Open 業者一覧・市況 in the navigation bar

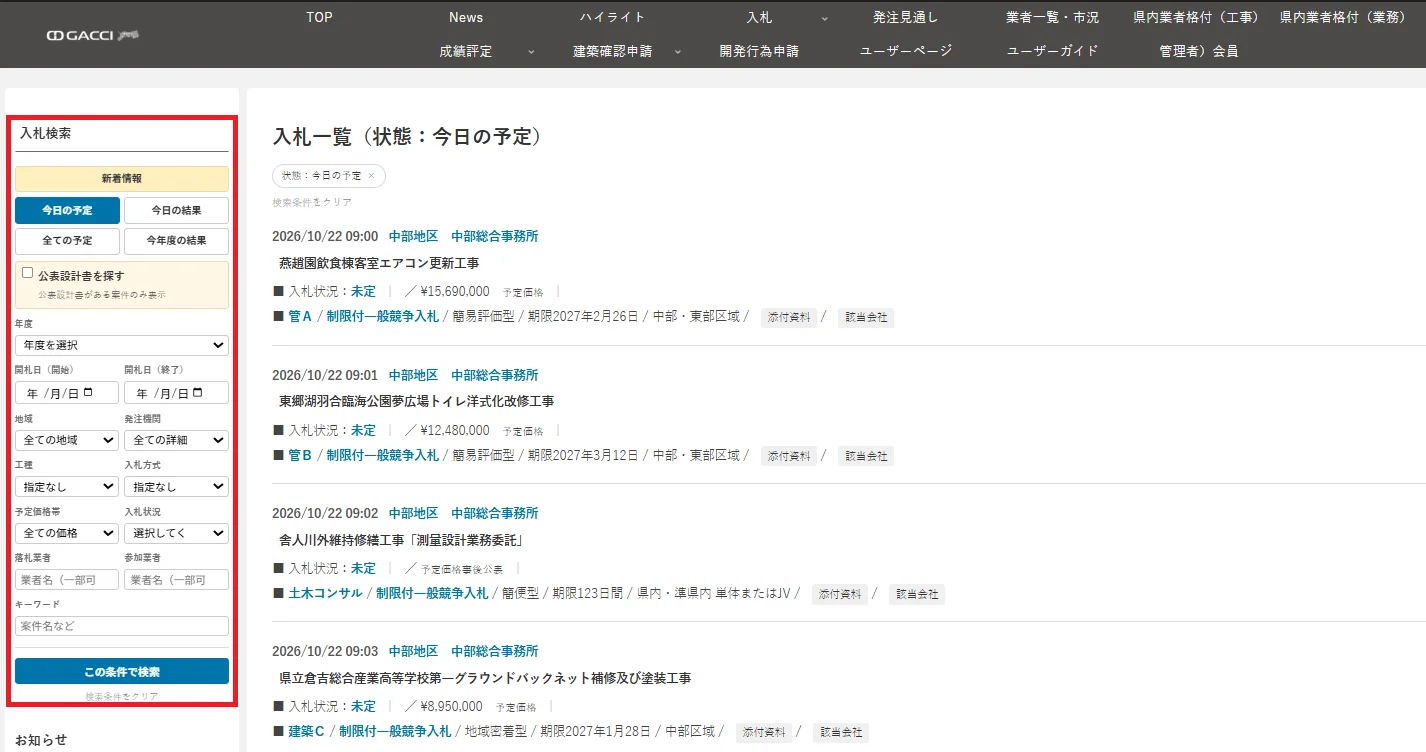1052,17
